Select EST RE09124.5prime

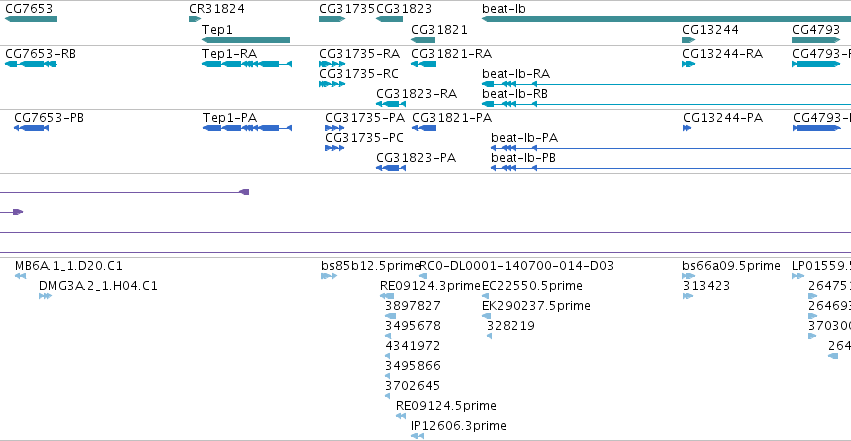446,406
